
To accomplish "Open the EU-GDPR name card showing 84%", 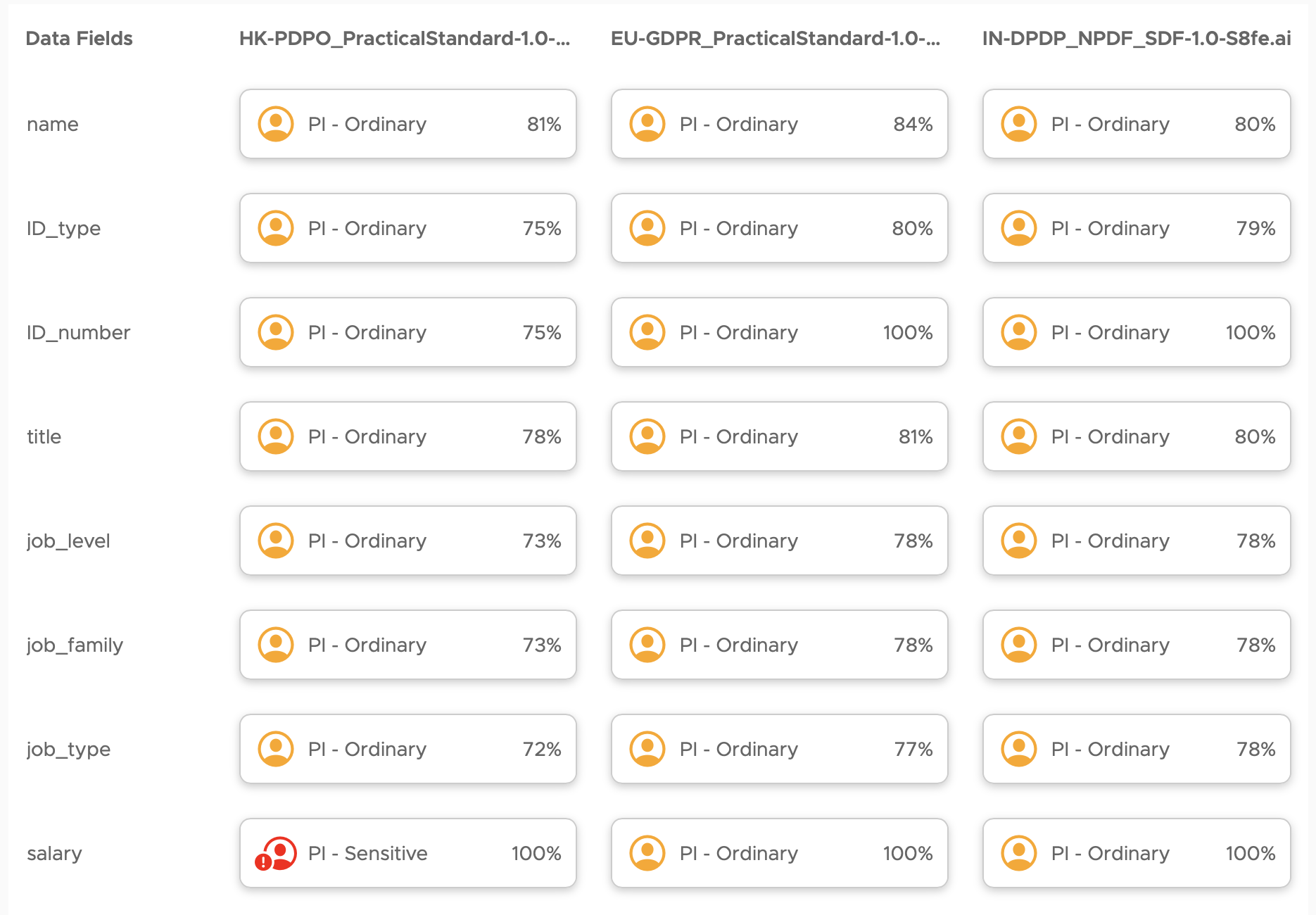I will click(x=779, y=124).
